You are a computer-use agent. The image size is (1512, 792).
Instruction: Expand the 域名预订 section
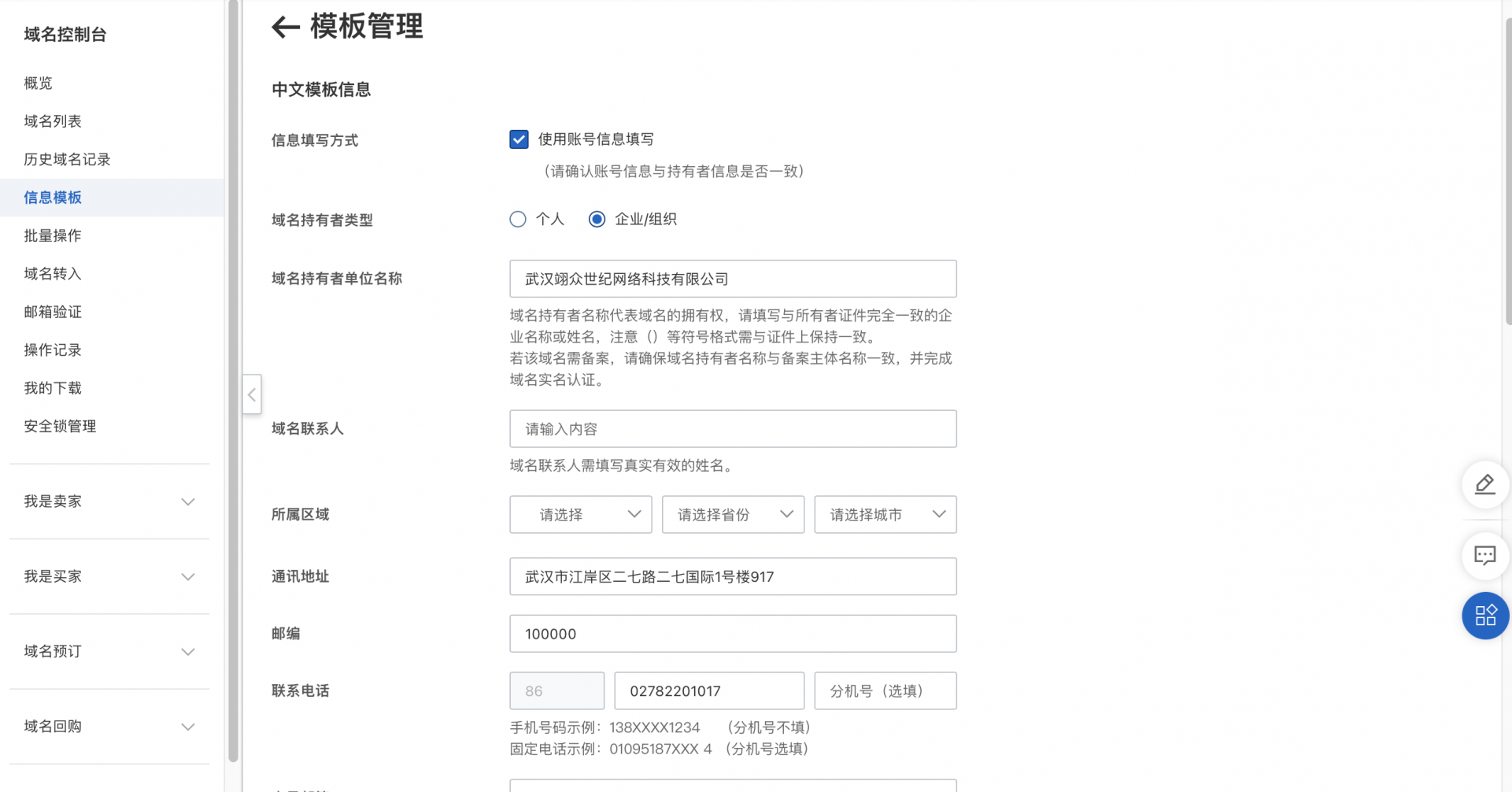109,652
